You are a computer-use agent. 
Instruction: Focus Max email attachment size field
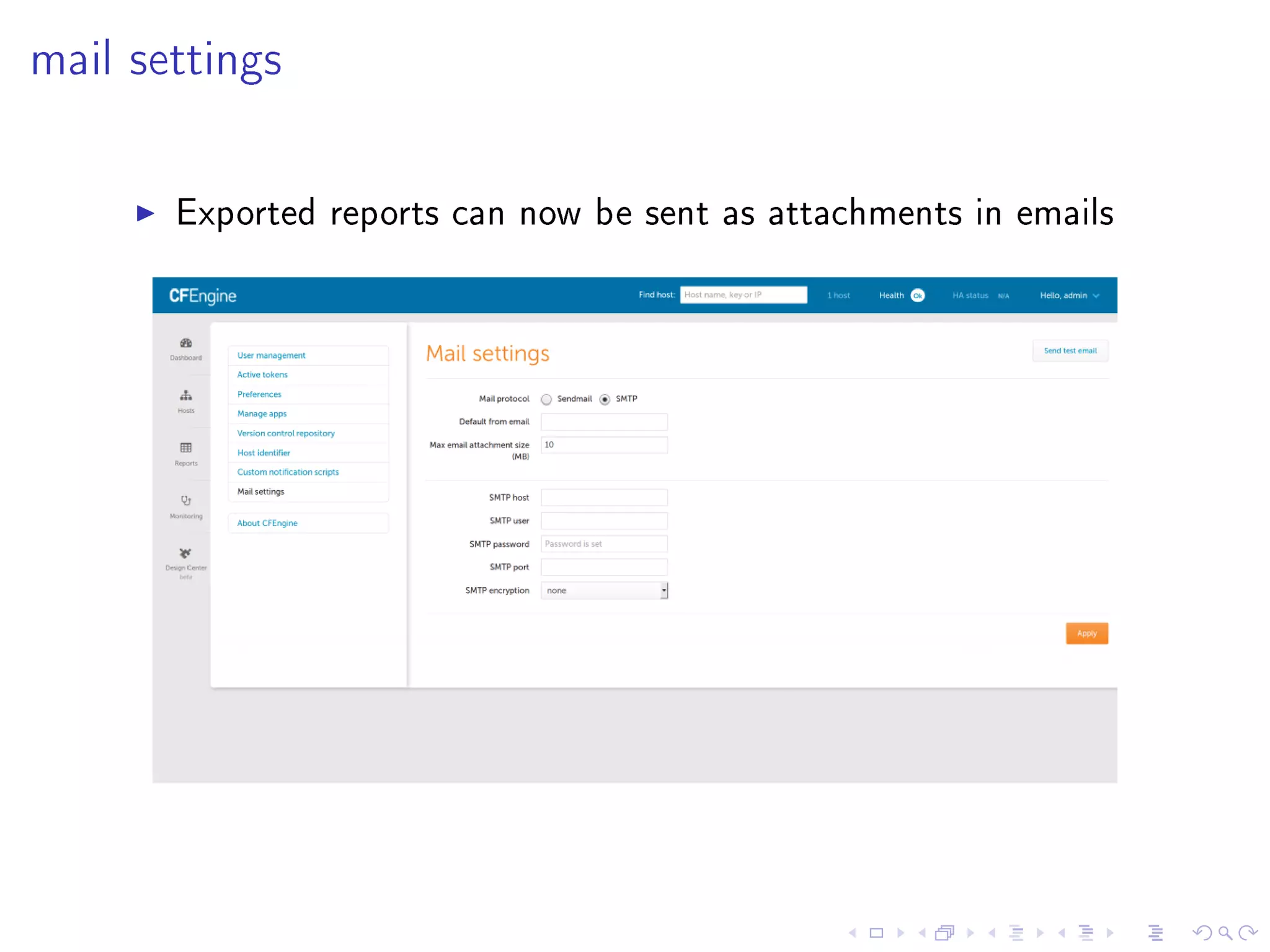point(604,445)
